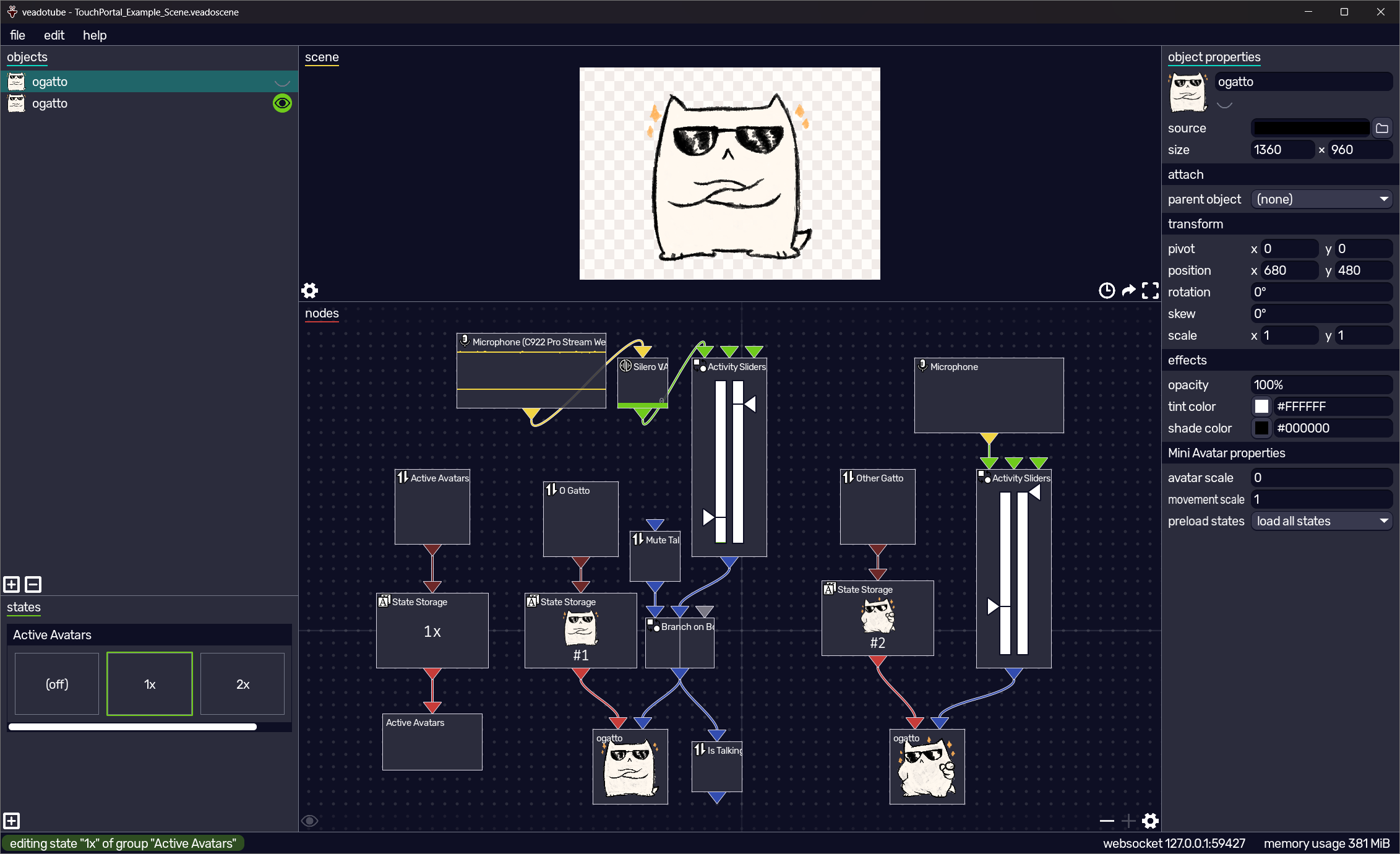Select the 1x state
Image resolution: width=1400 pixels, height=854 pixels.
[x=150, y=684]
